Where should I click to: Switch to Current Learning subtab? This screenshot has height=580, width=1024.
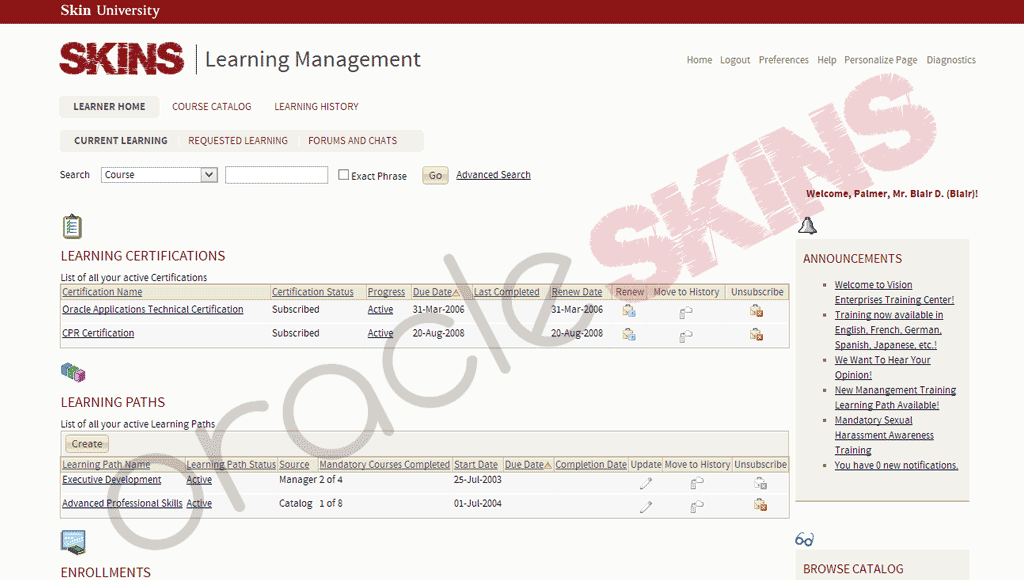pyautogui.click(x=121, y=140)
